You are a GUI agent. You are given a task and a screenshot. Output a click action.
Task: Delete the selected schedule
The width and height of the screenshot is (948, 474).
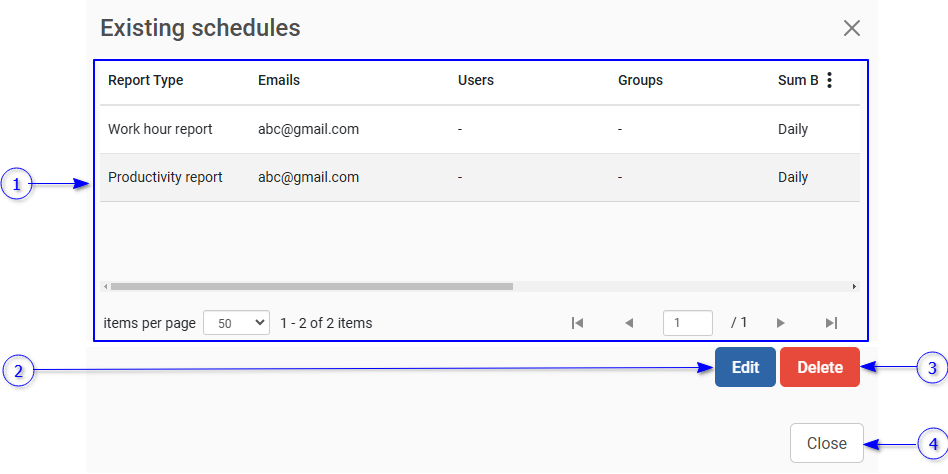pyautogui.click(x=820, y=367)
